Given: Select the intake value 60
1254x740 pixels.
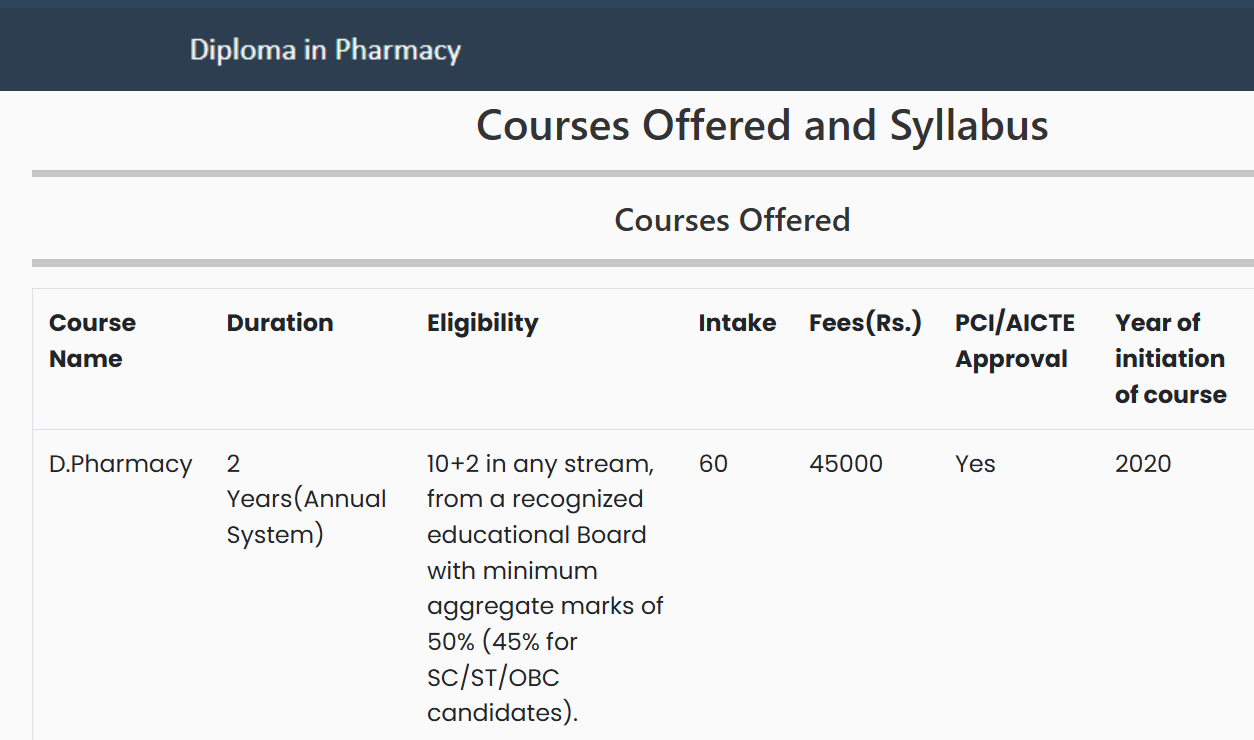Looking at the screenshot, I should tap(713, 464).
